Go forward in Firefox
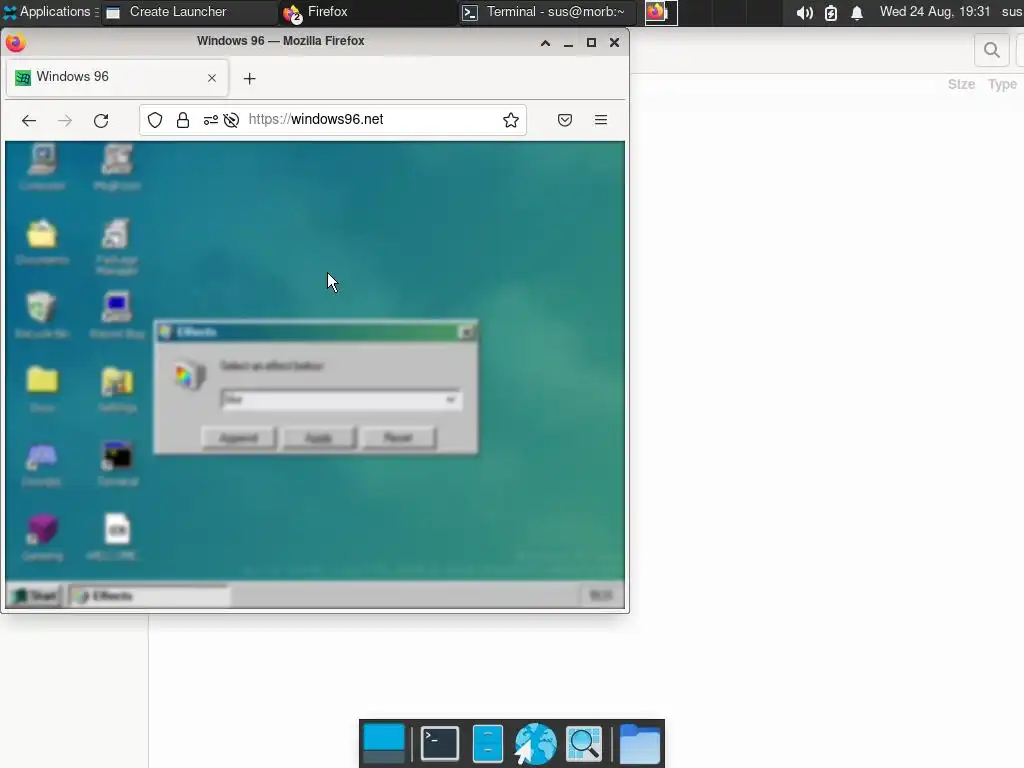This screenshot has width=1024, height=768. point(65,120)
